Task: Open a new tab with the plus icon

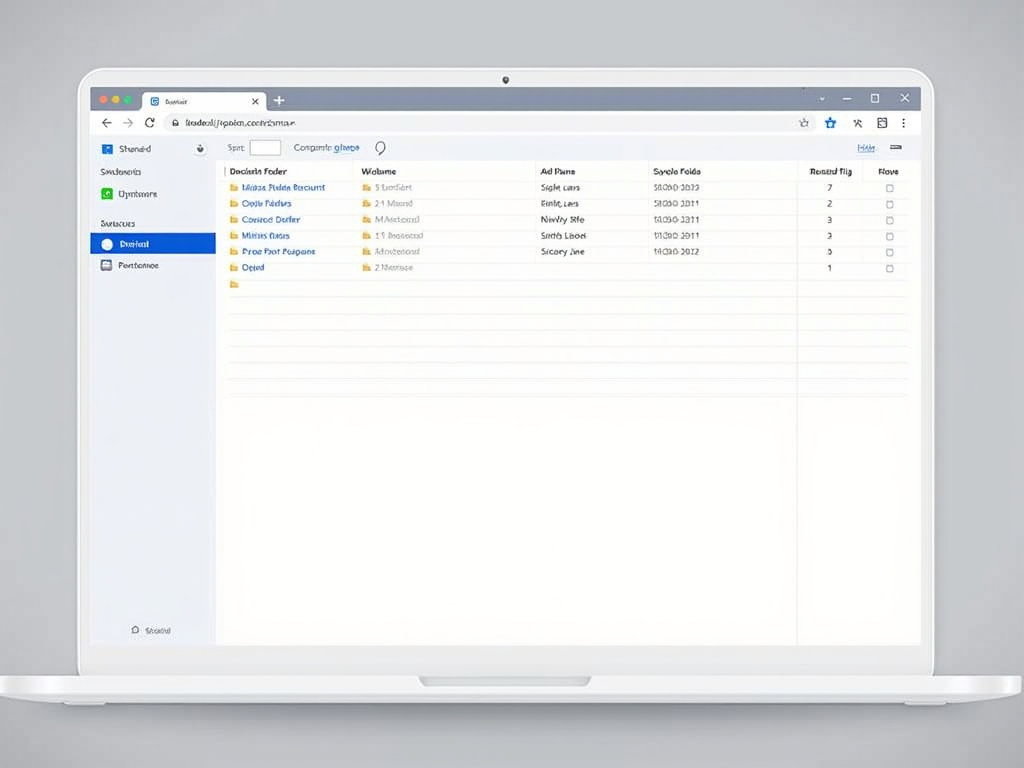Action: click(279, 101)
